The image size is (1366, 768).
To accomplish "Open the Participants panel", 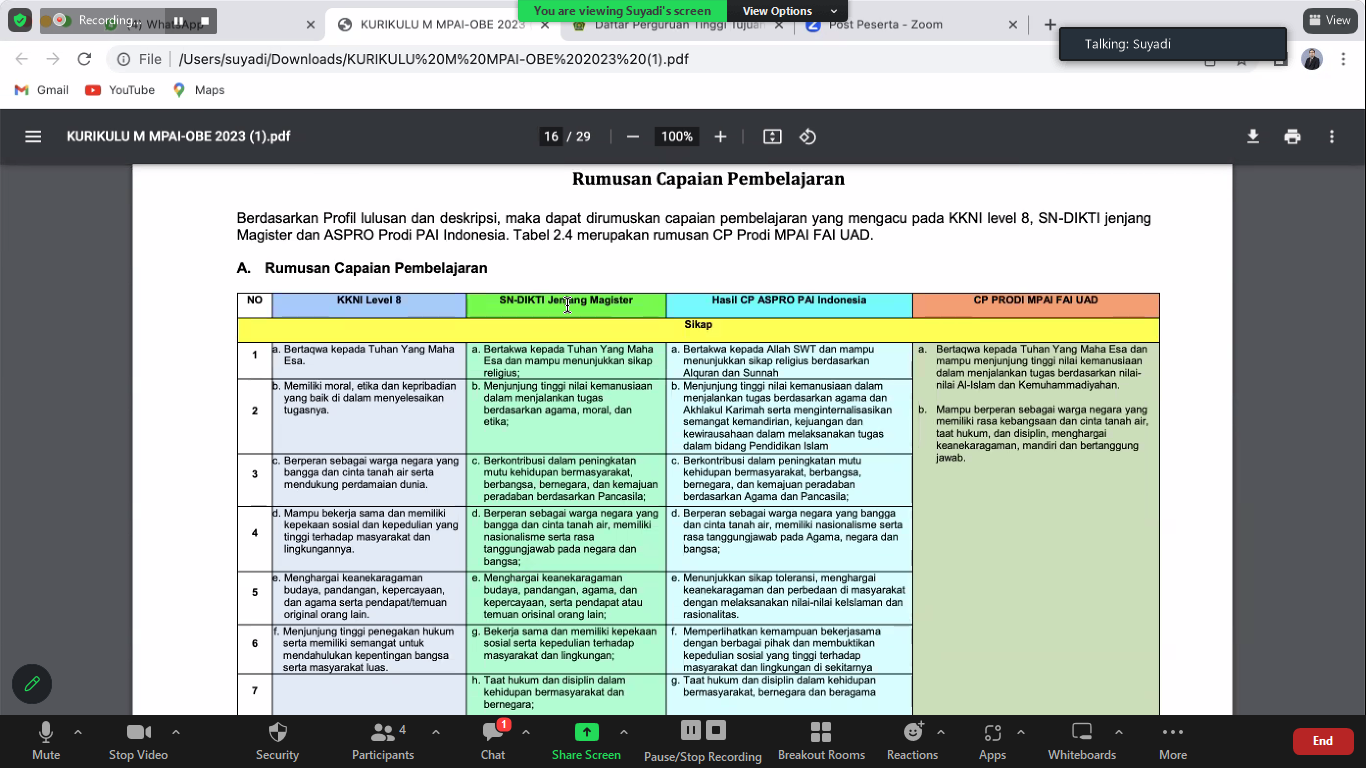I will tap(383, 741).
